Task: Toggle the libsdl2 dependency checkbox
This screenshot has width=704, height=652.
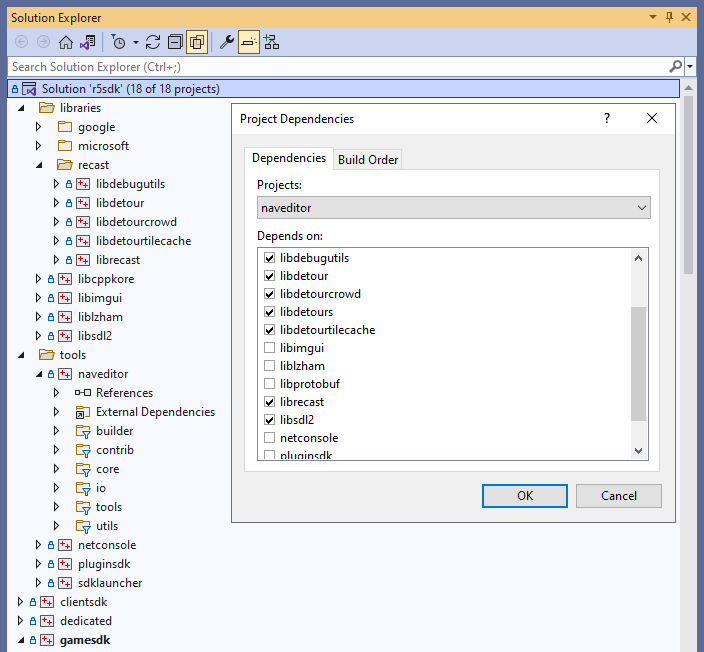Action: (x=269, y=419)
